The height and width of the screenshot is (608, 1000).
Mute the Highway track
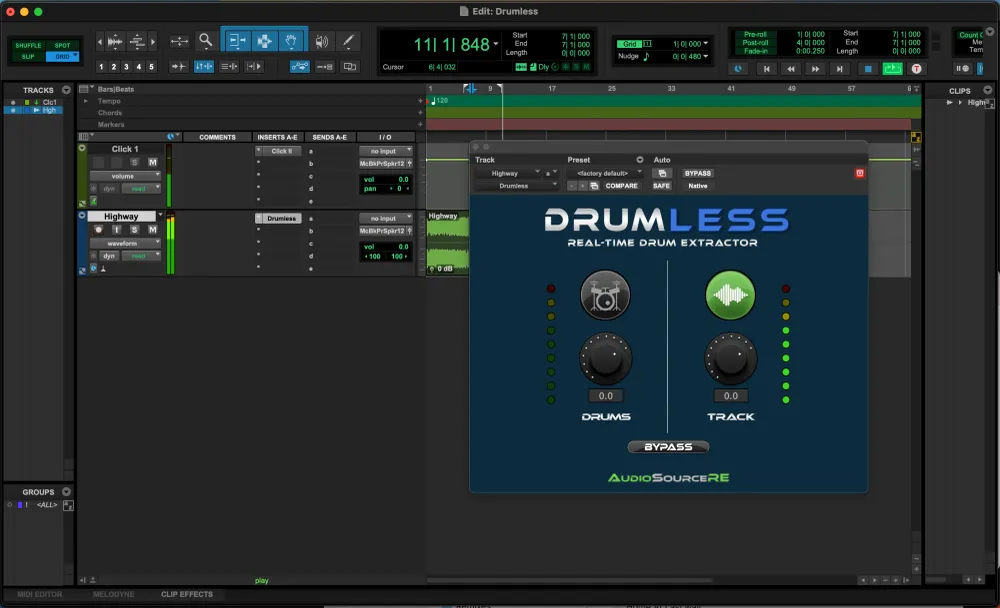pyautogui.click(x=152, y=230)
